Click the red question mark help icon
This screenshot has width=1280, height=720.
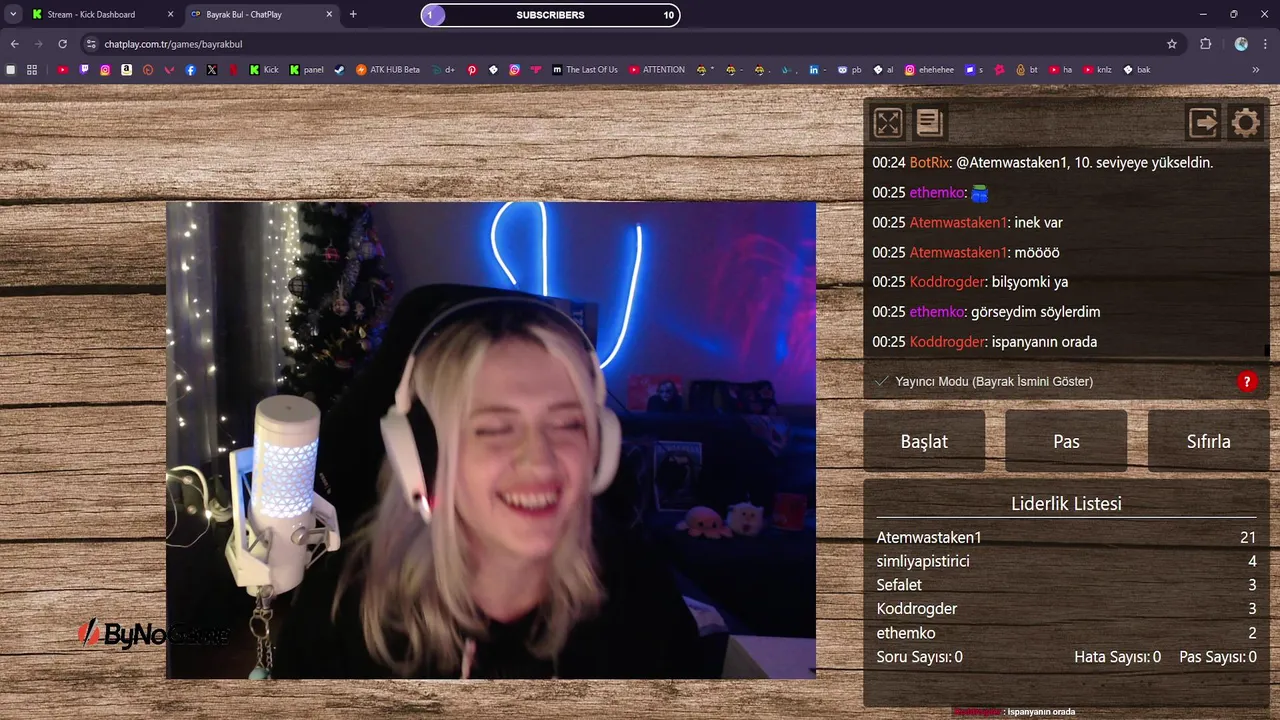pyautogui.click(x=1247, y=381)
